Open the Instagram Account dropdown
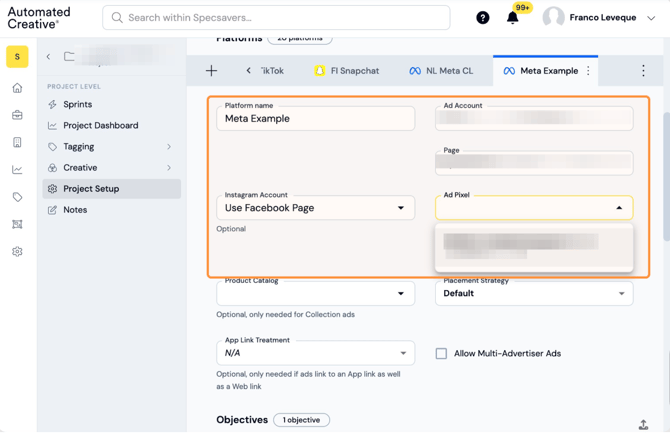This screenshot has width=670, height=440. coord(315,208)
